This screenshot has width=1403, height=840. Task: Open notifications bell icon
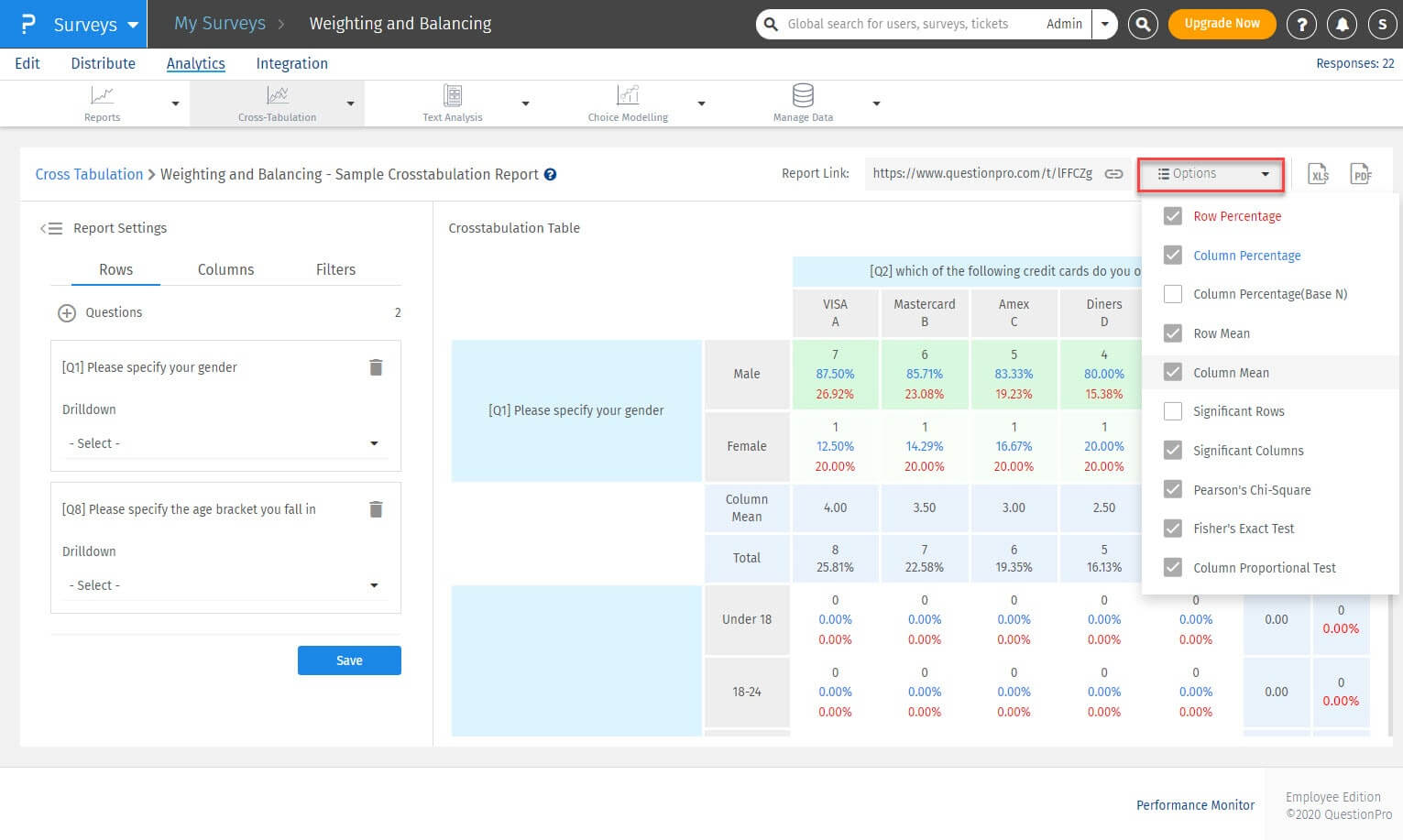[1342, 25]
